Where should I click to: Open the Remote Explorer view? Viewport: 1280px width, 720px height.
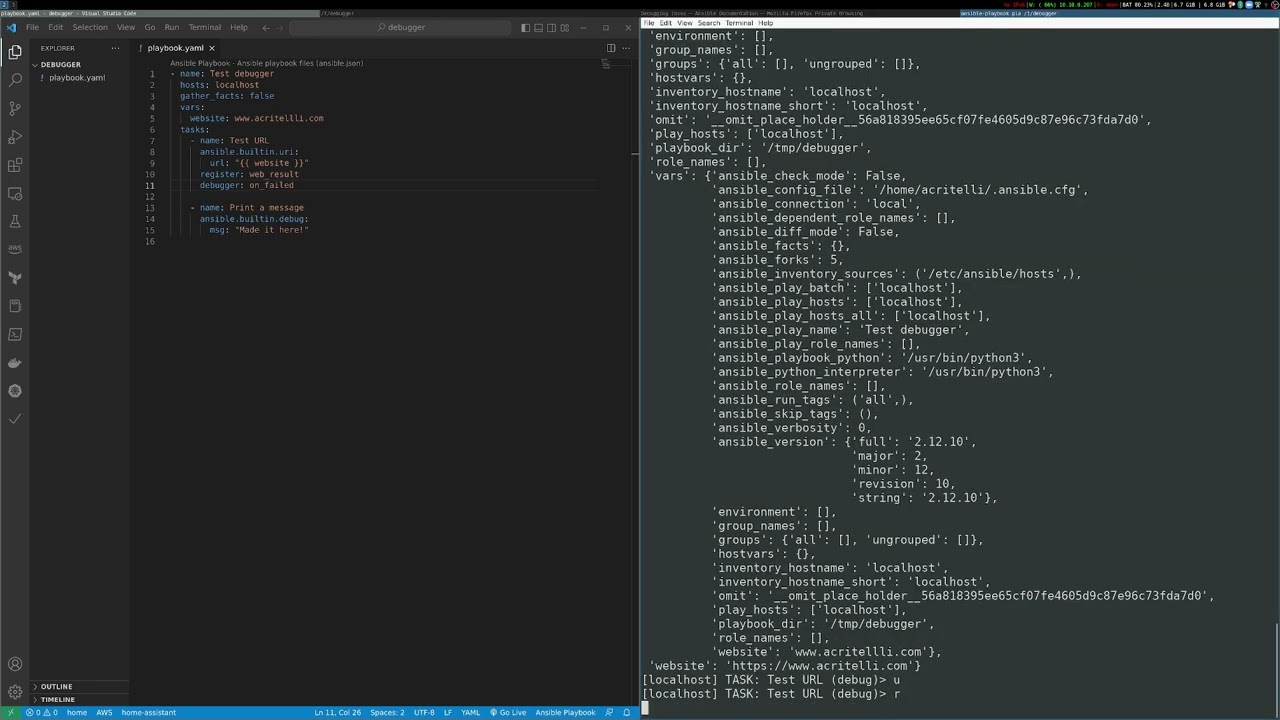point(15,193)
